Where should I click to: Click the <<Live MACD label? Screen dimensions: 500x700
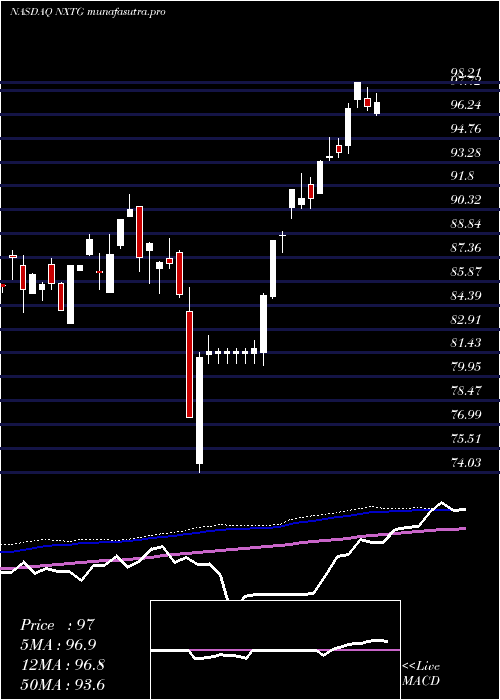(421, 674)
